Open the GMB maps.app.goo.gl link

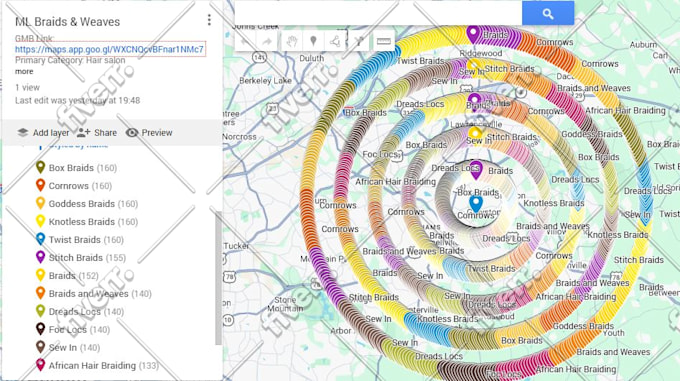pyautogui.click(x=109, y=49)
